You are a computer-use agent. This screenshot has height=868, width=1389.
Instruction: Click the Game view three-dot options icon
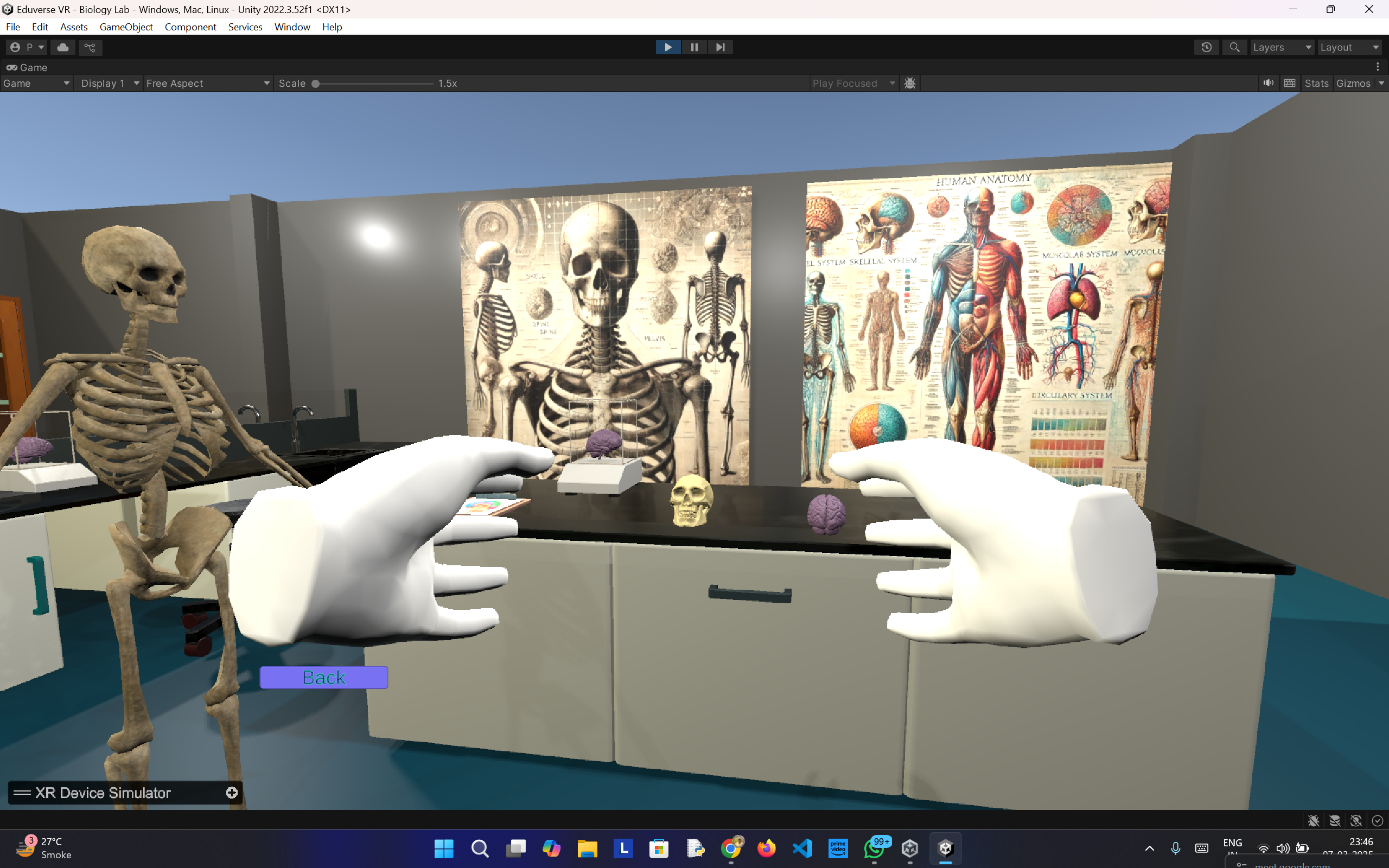click(x=1378, y=67)
